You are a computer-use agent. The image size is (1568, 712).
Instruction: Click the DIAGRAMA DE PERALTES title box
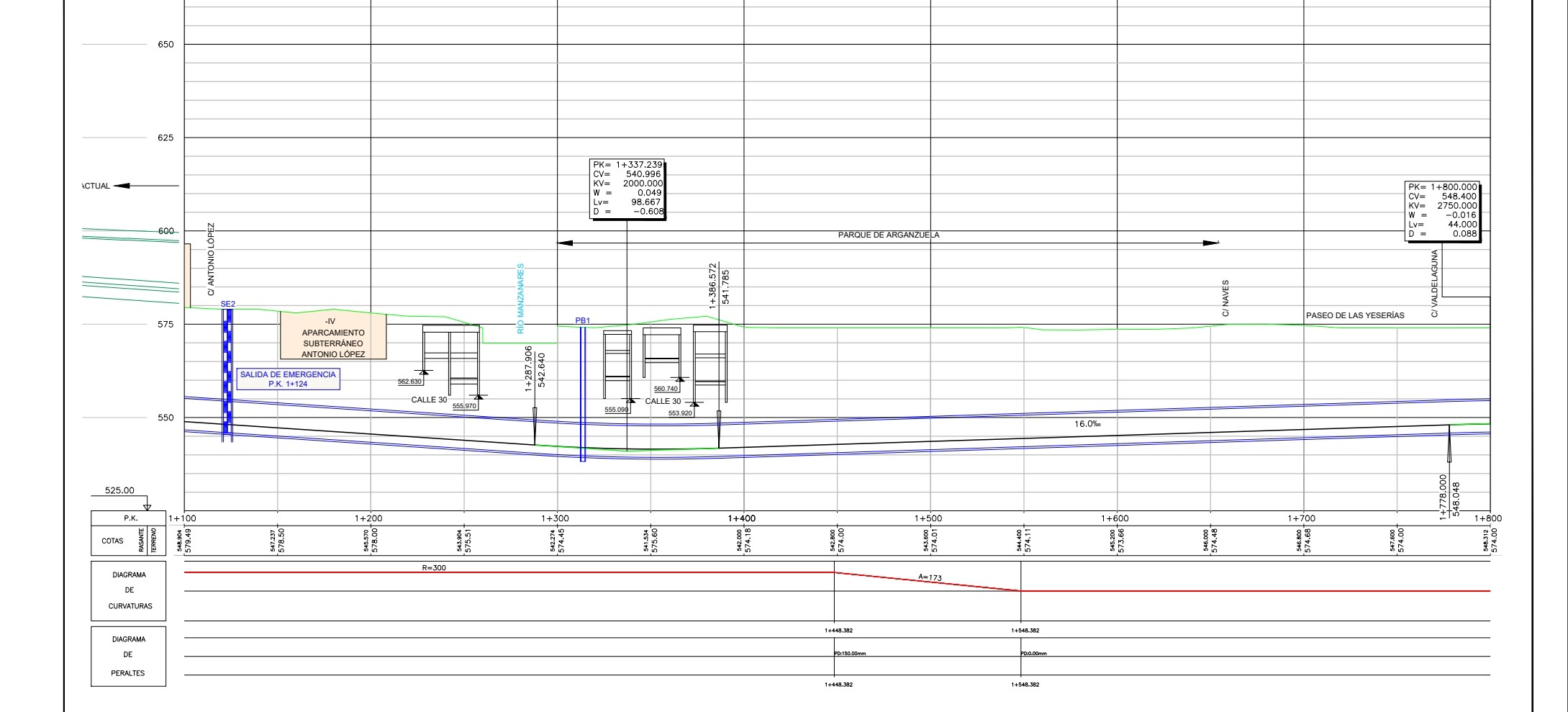click(129, 656)
